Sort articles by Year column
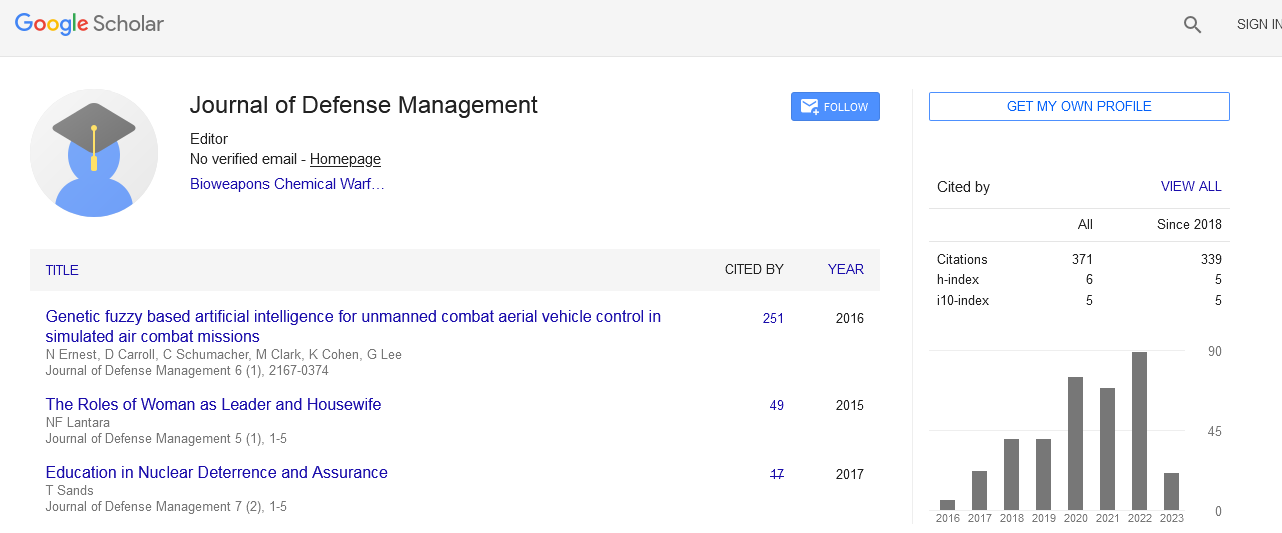Viewport: 1282px width, 533px height. click(845, 270)
